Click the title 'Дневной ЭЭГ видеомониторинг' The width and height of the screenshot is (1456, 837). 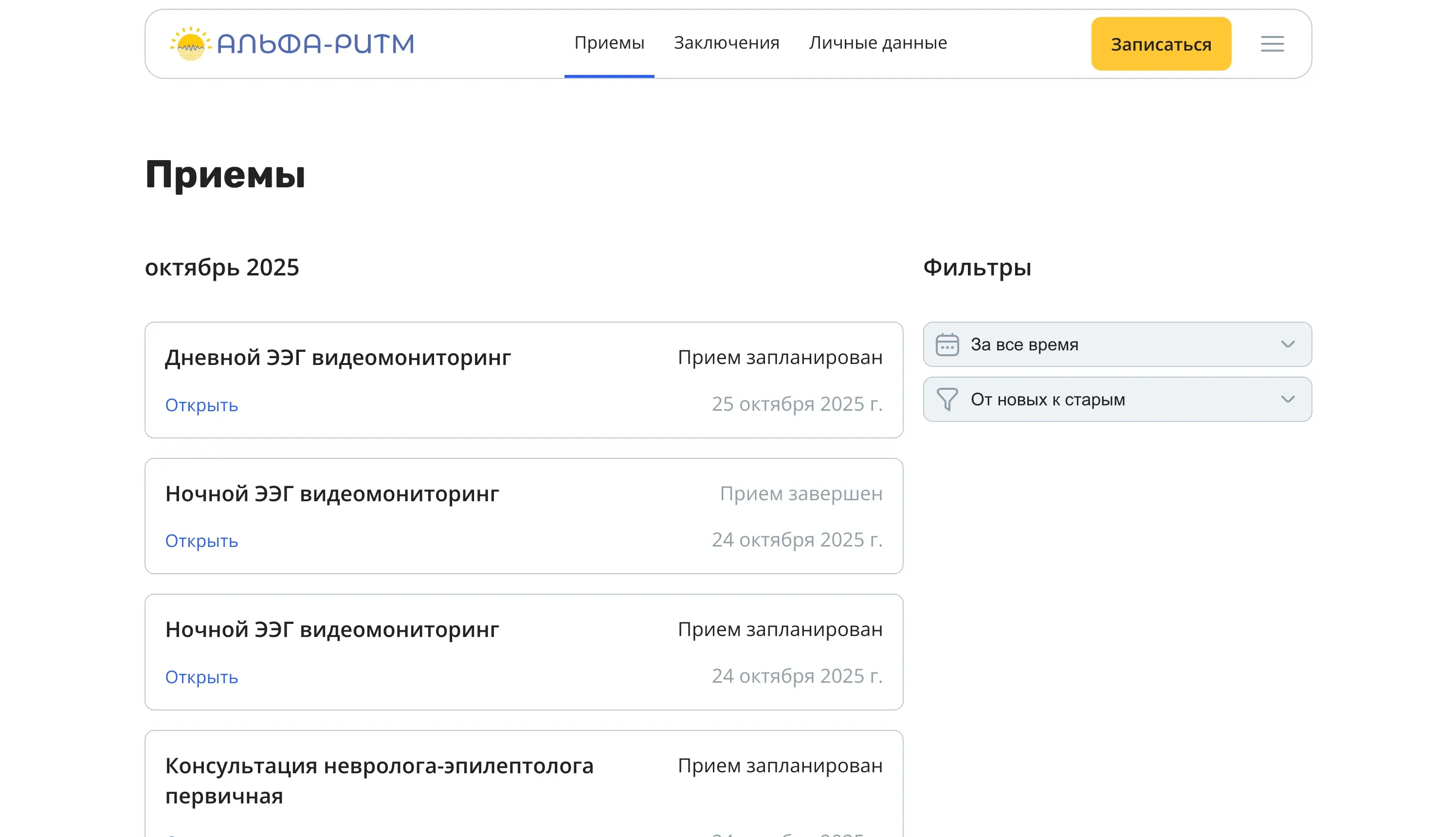click(338, 358)
